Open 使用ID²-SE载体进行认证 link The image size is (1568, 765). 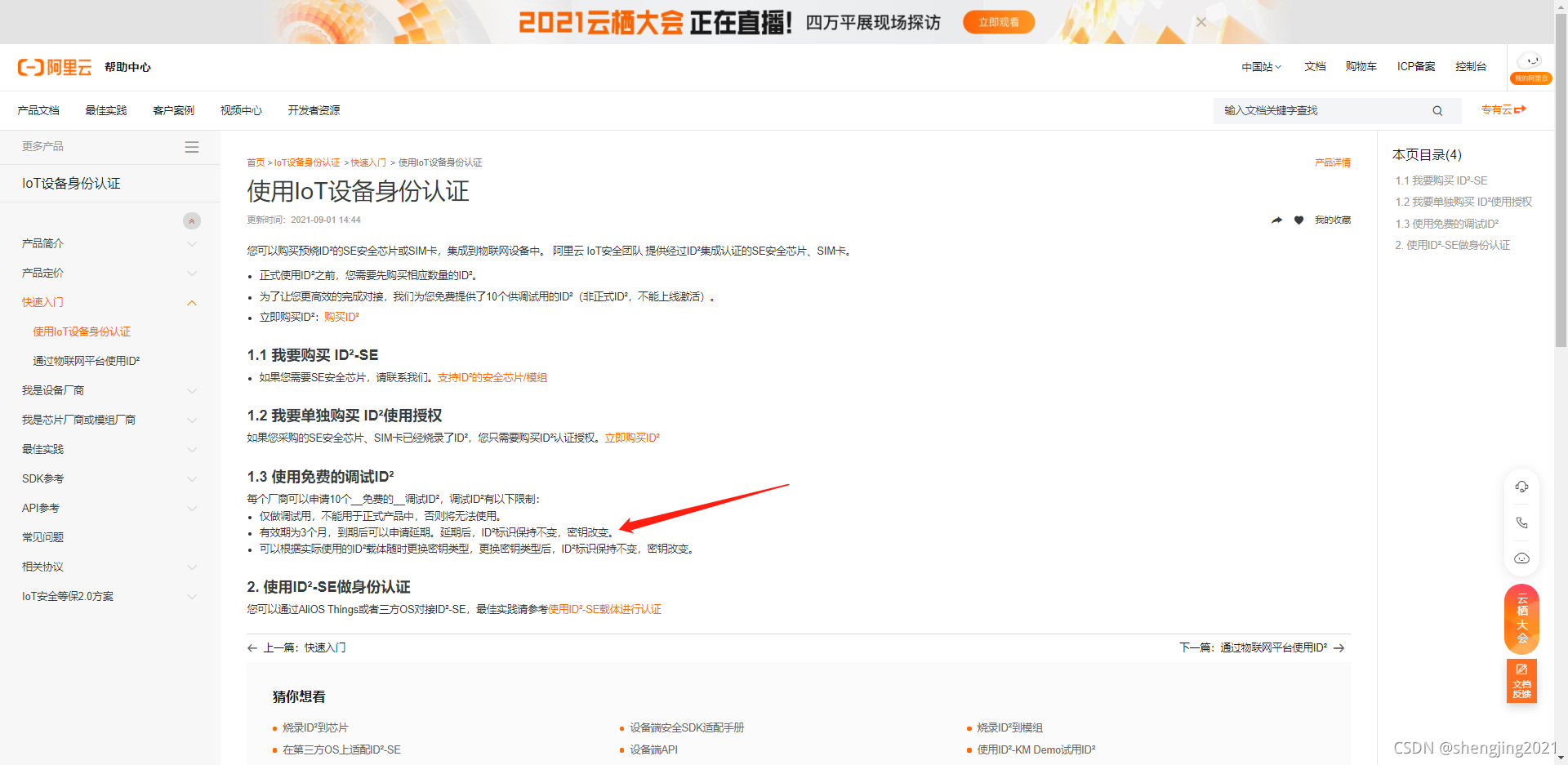tap(605, 610)
